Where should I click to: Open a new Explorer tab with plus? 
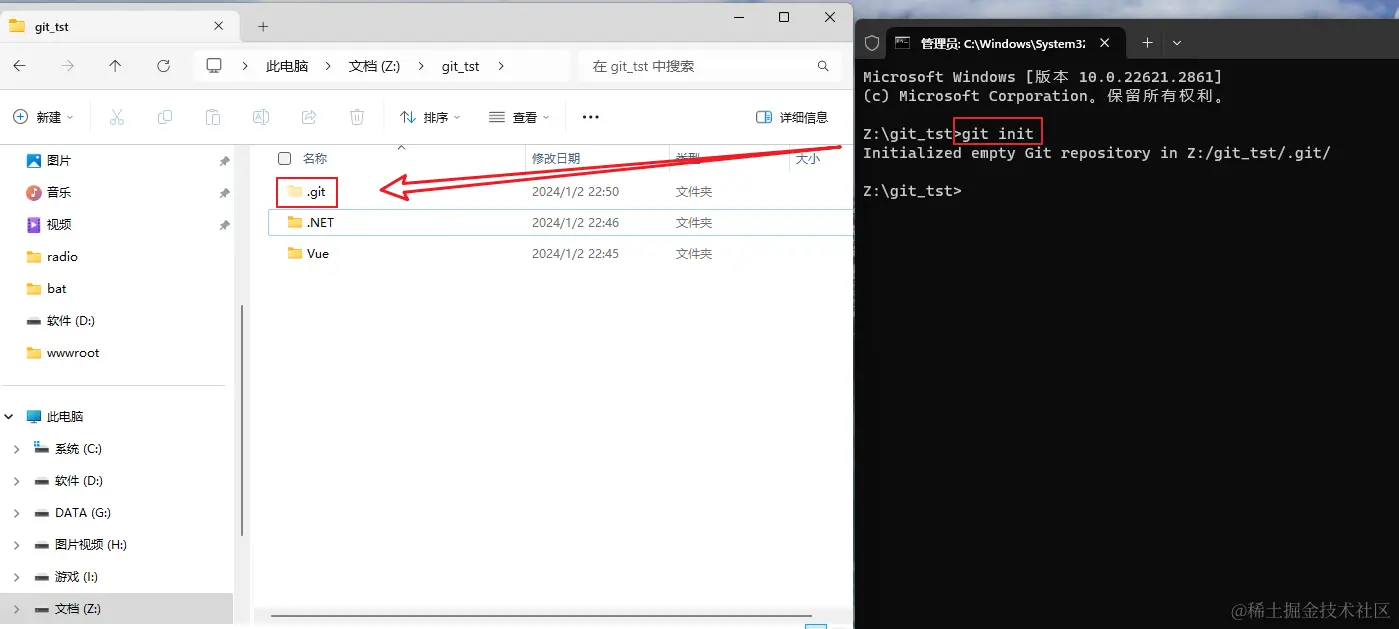point(263,26)
